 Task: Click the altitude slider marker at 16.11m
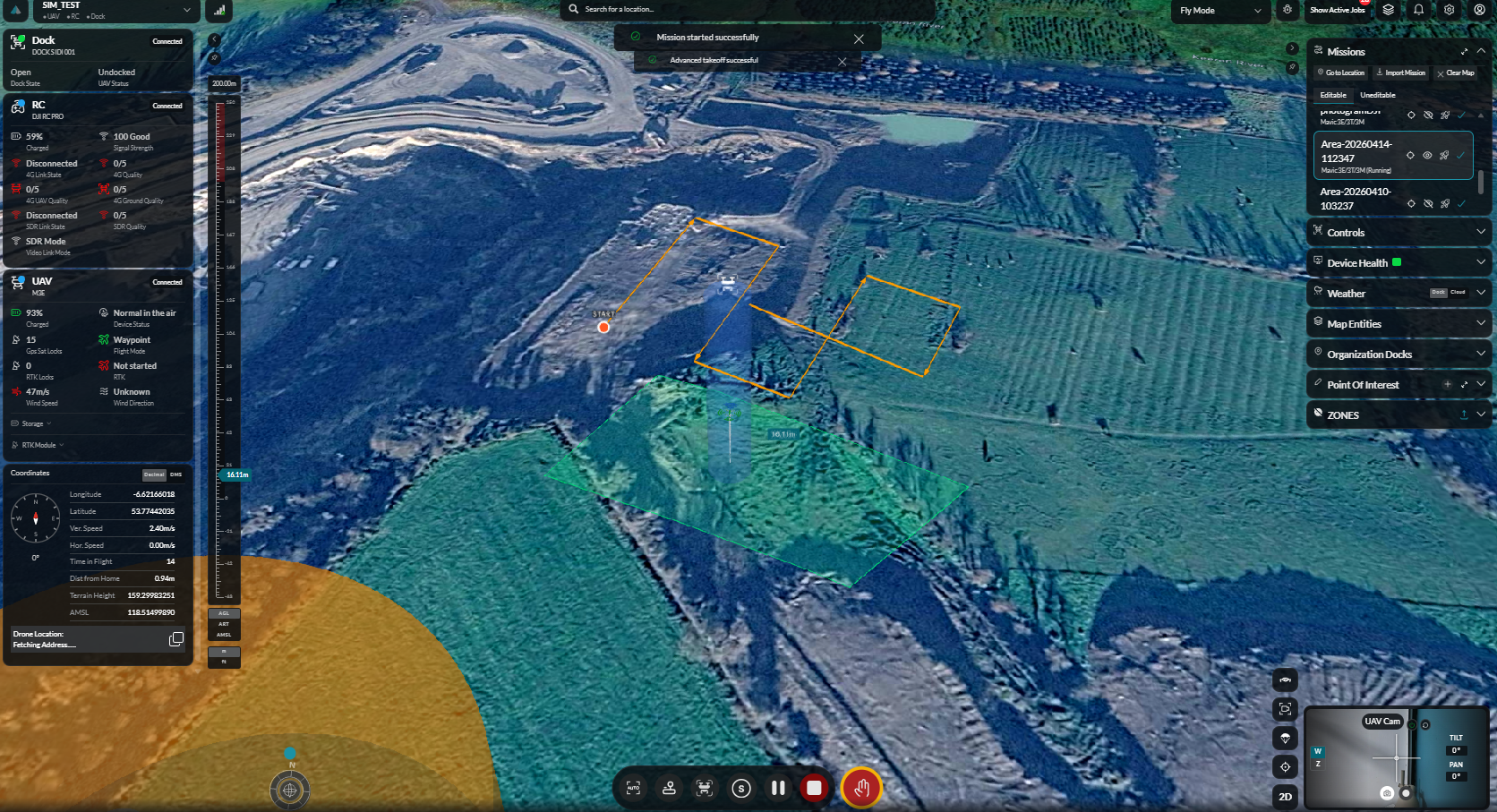(236, 474)
